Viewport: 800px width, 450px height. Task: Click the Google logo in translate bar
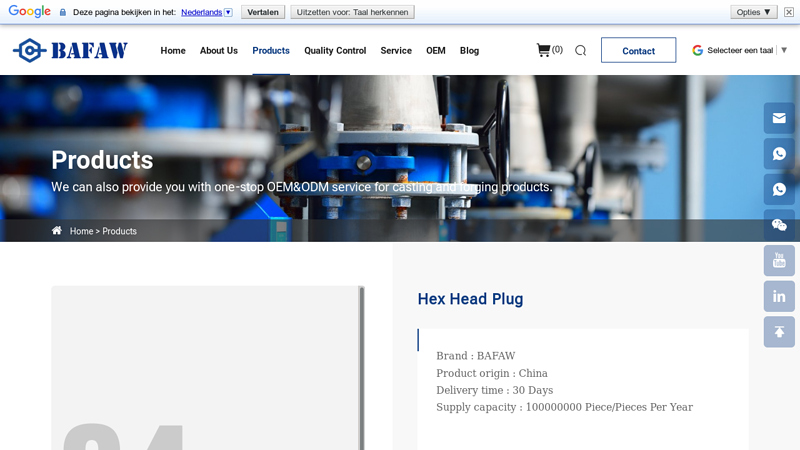click(x=30, y=11)
